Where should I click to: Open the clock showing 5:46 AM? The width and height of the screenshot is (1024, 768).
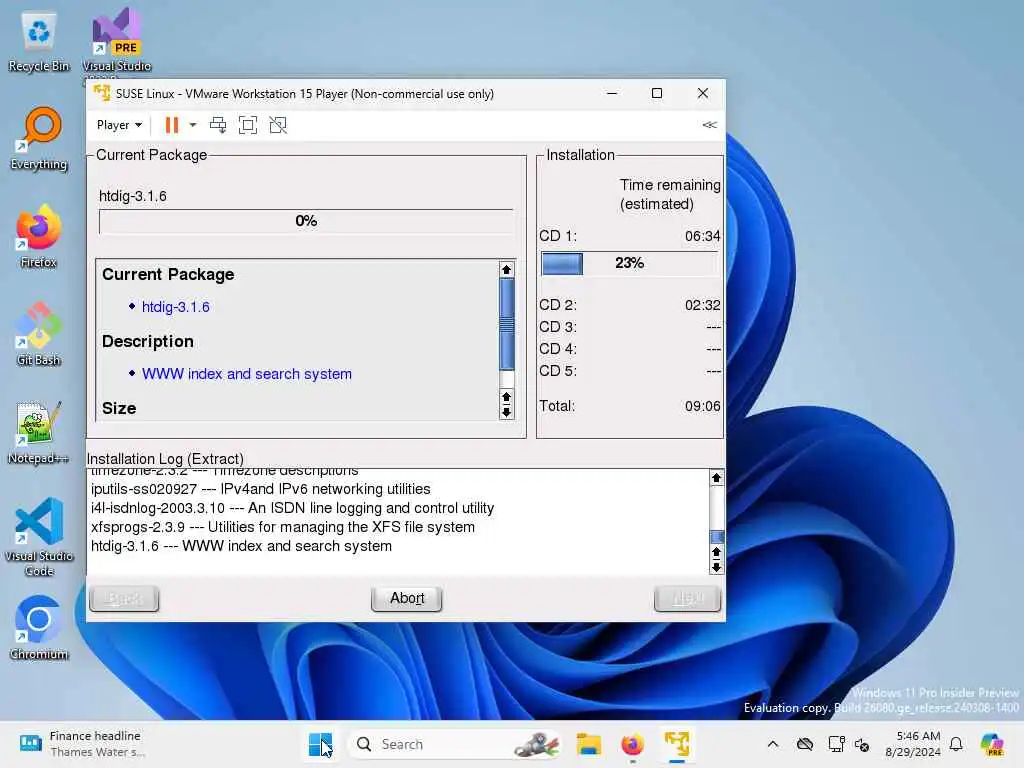click(x=913, y=744)
